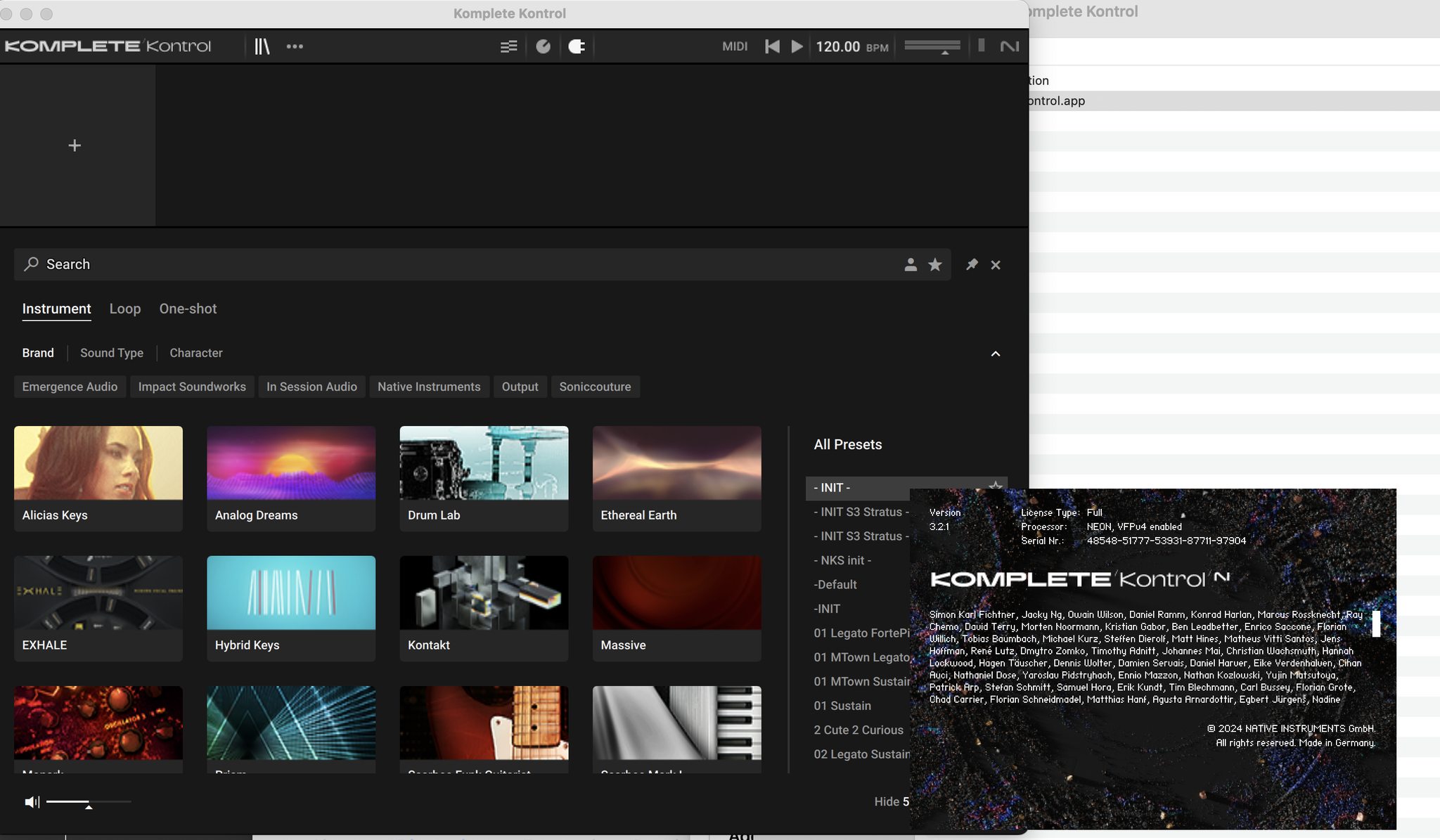The image size is (1440, 840).
Task: Filter by Soniccouture brand
Action: click(595, 387)
